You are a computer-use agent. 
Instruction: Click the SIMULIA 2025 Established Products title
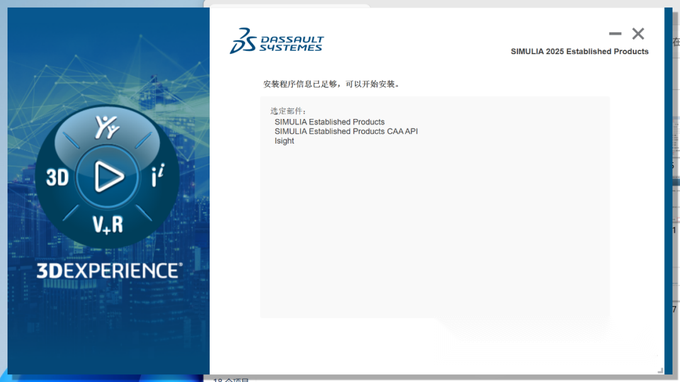coord(579,52)
